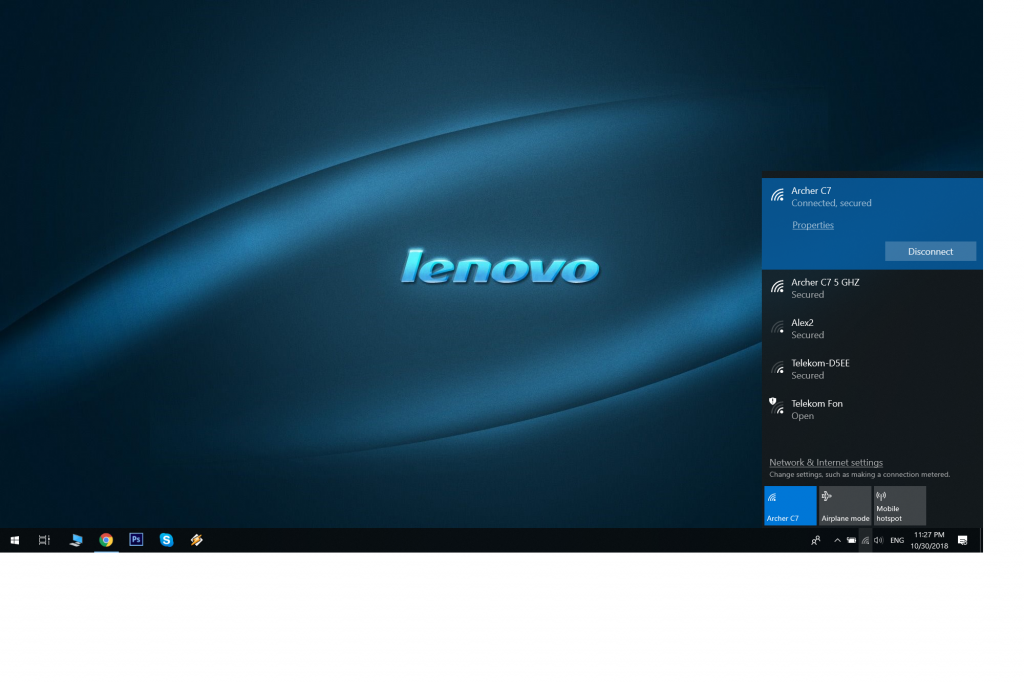1024x682 pixels.
Task: Disconnect from the Archer C7 network
Action: point(931,252)
